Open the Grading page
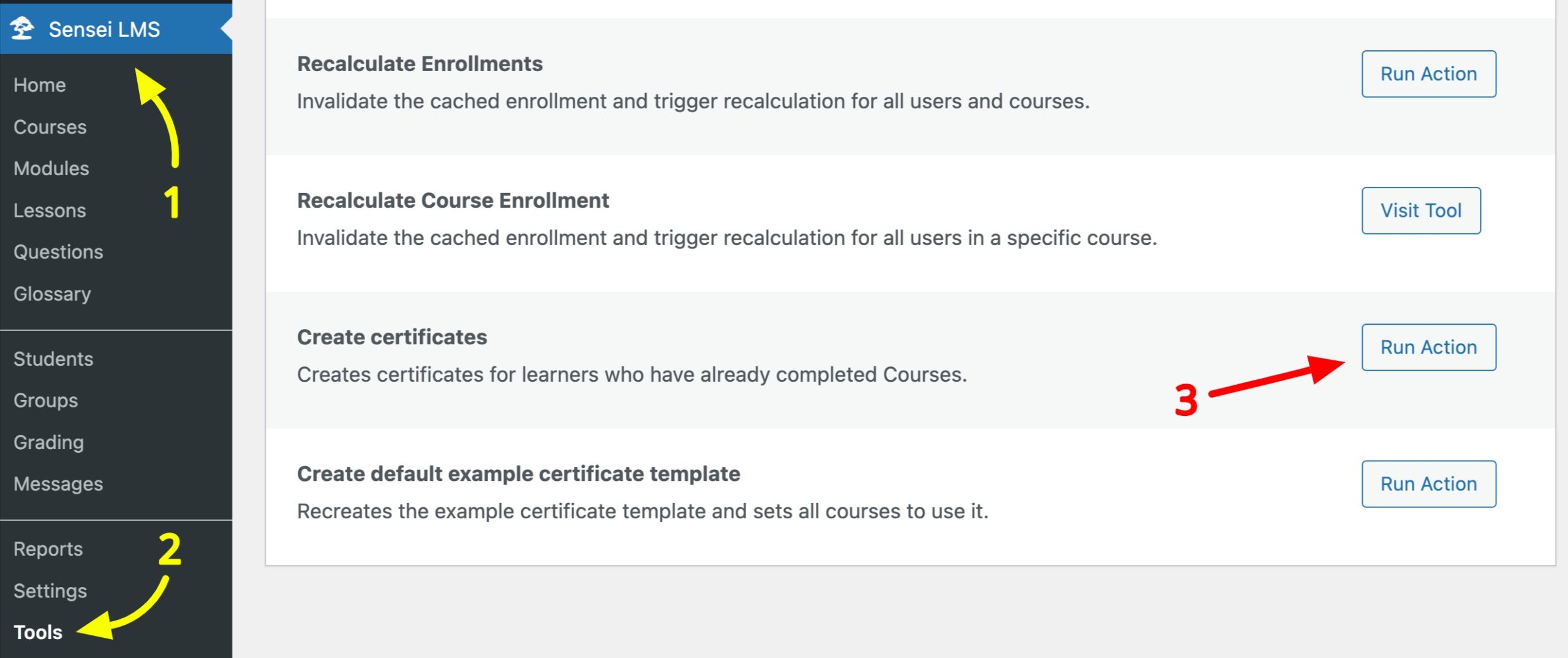1568x658 pixels. pyautogui.click(x=48, y=442)
